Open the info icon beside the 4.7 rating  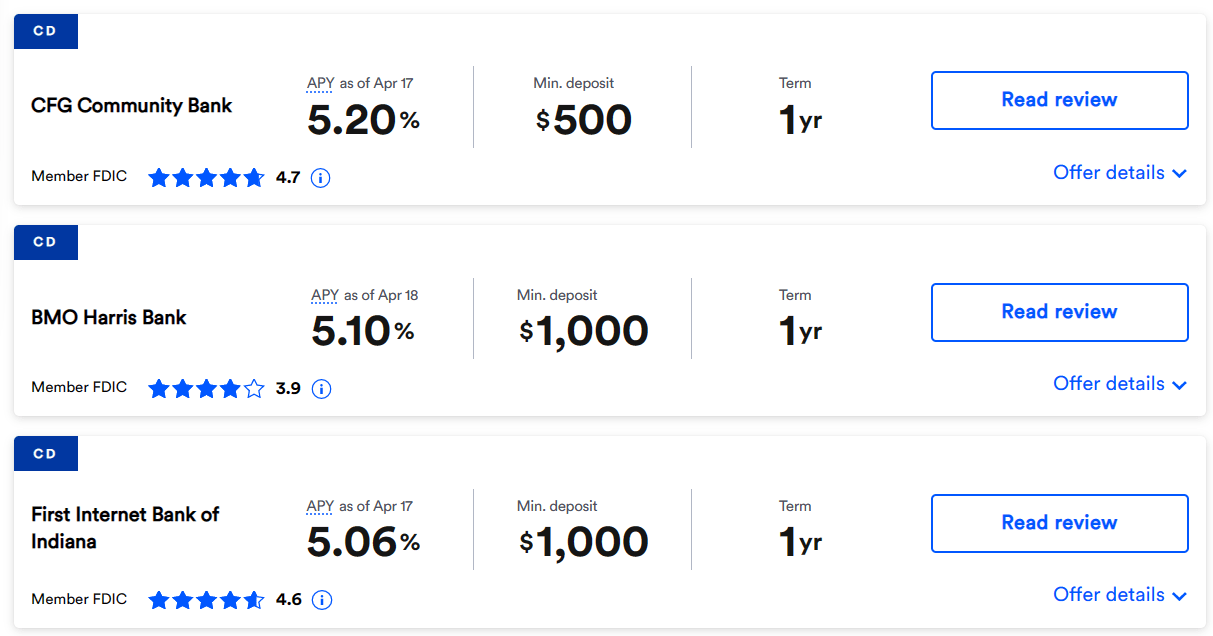coord(321,178)
